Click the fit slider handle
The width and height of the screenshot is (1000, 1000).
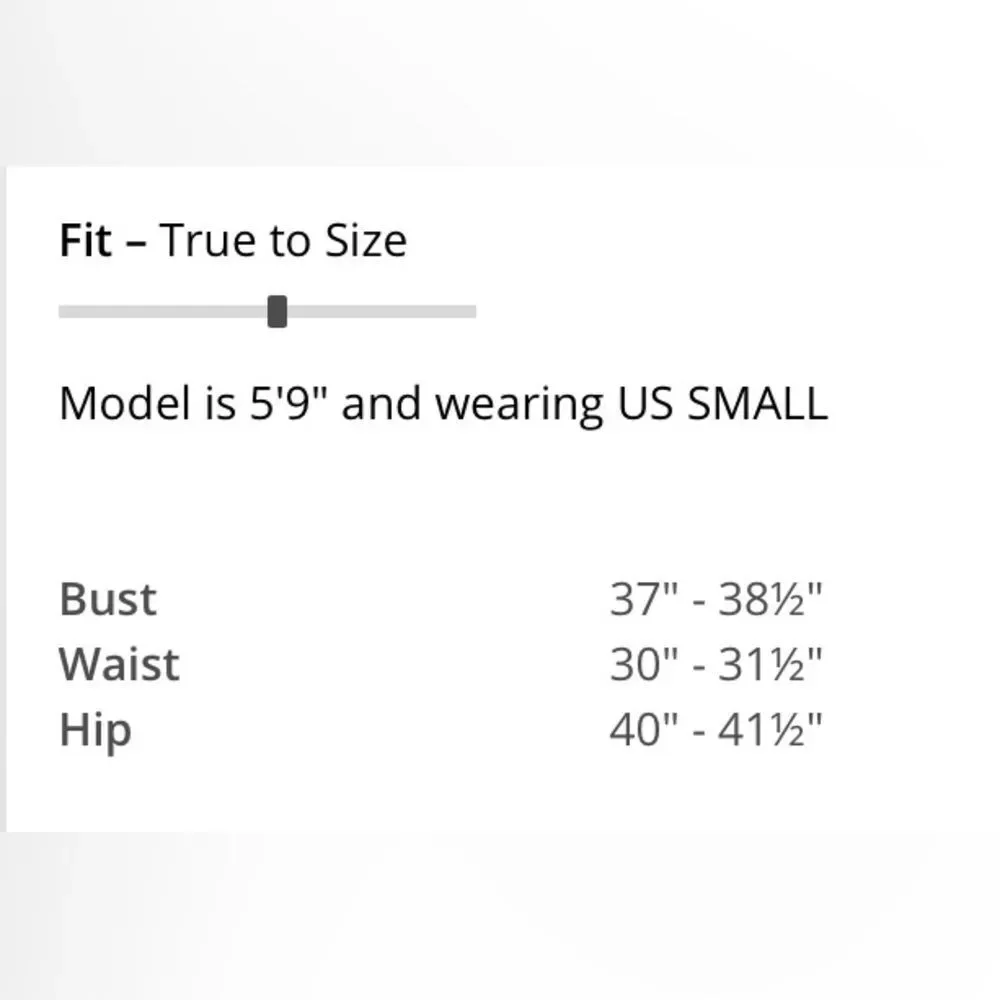[277, 311]
